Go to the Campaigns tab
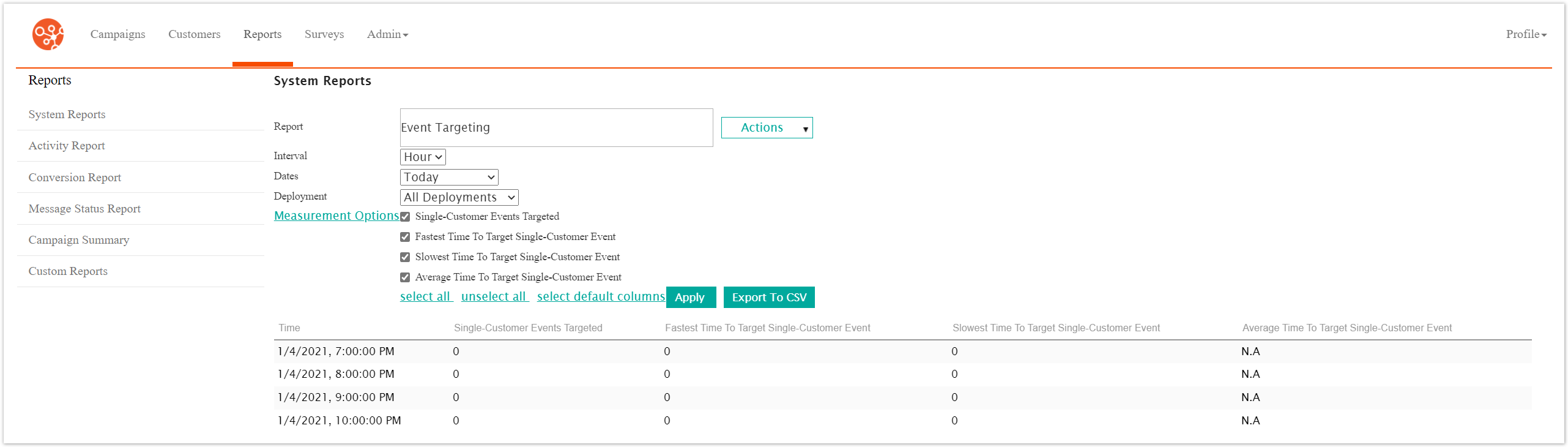The width and height of the screenshot is (1568, 447). click(x=117, y=34)
